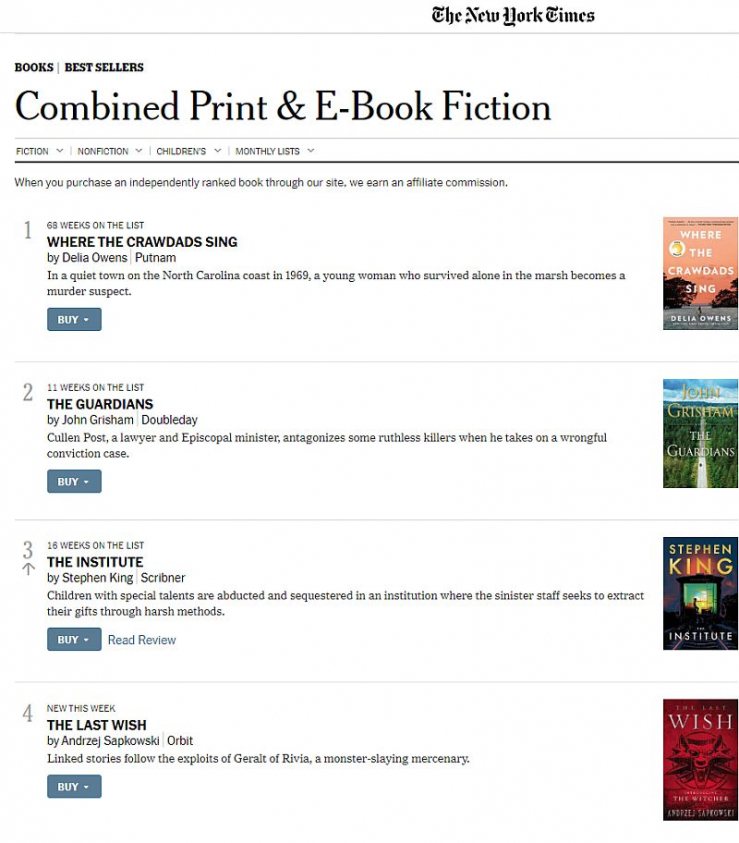Image resolution: width=739 pixels, height=843 pixels.
Task: Open Buy options dropdown for The Guardians
Action: point(74,481)
